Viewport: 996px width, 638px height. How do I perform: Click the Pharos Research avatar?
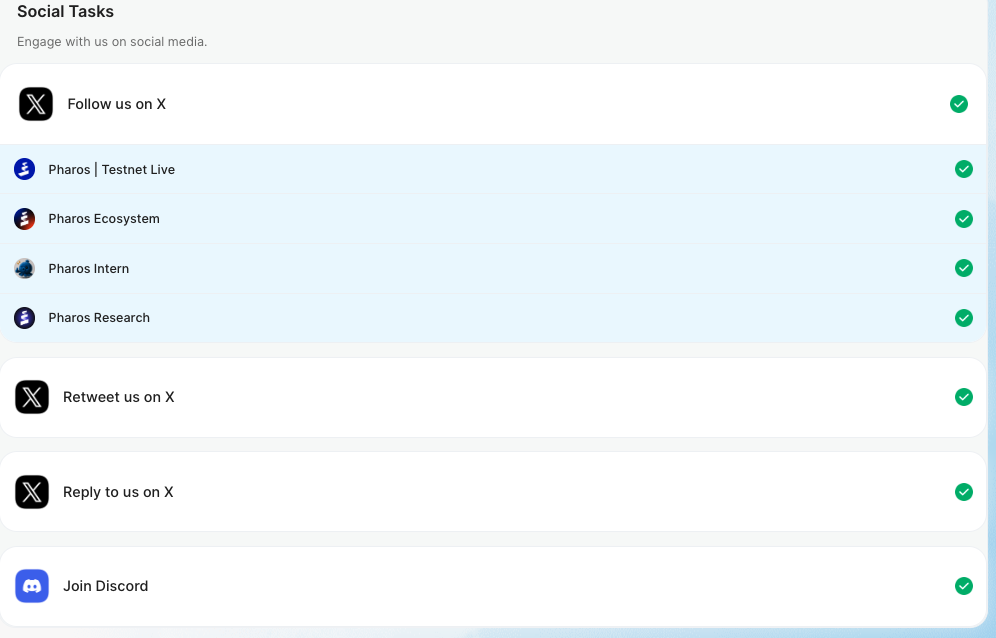click(x=25, y=318)
